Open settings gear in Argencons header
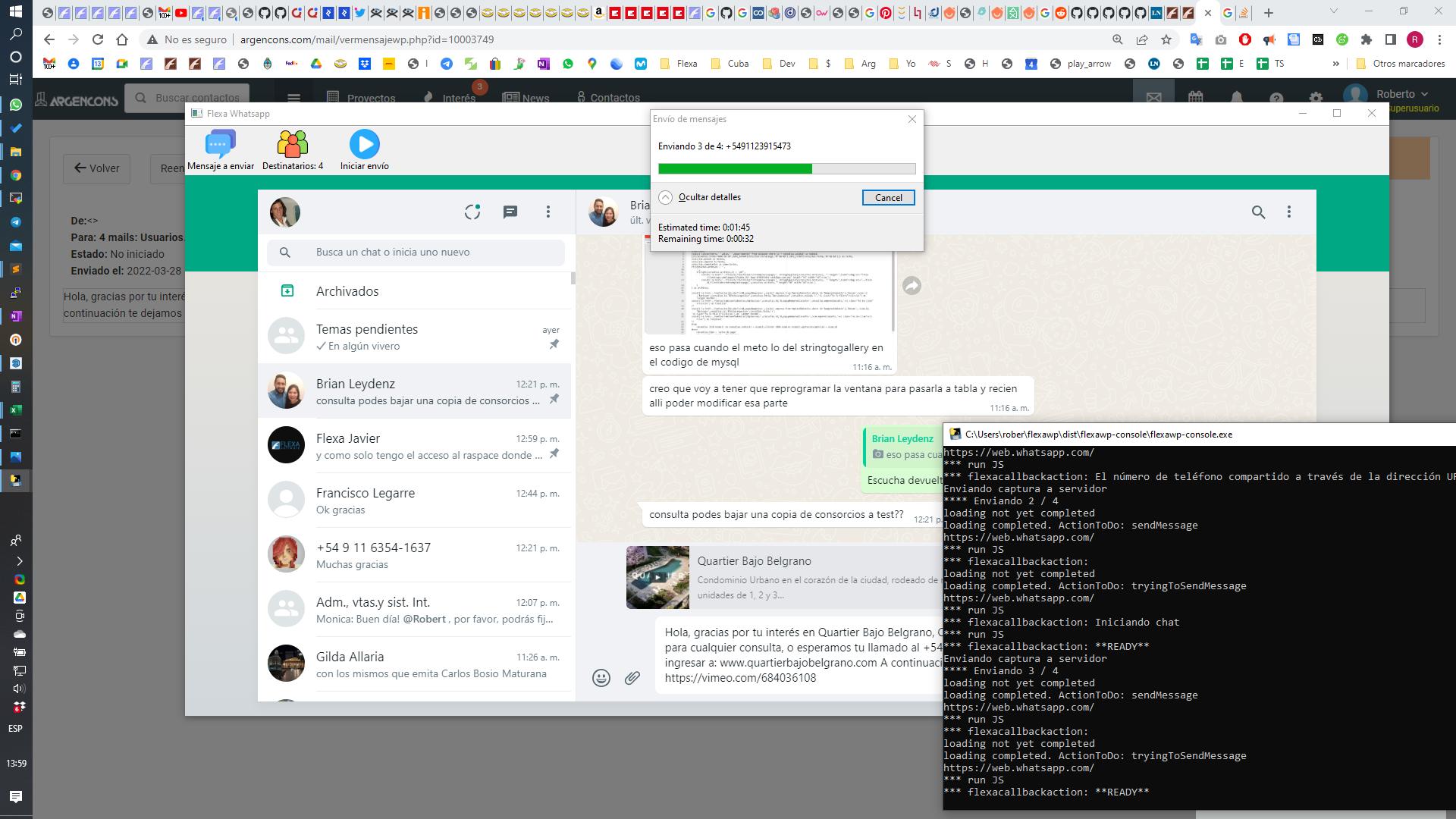This screenshot has width=1456, height=819. coord(1316,98)
